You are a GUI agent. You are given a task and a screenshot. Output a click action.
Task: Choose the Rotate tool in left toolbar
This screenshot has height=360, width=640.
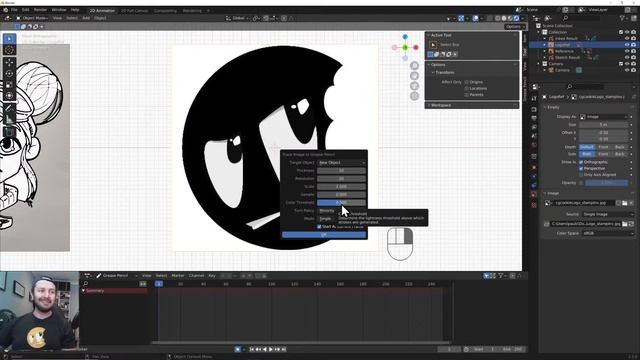tap(9, 73)
